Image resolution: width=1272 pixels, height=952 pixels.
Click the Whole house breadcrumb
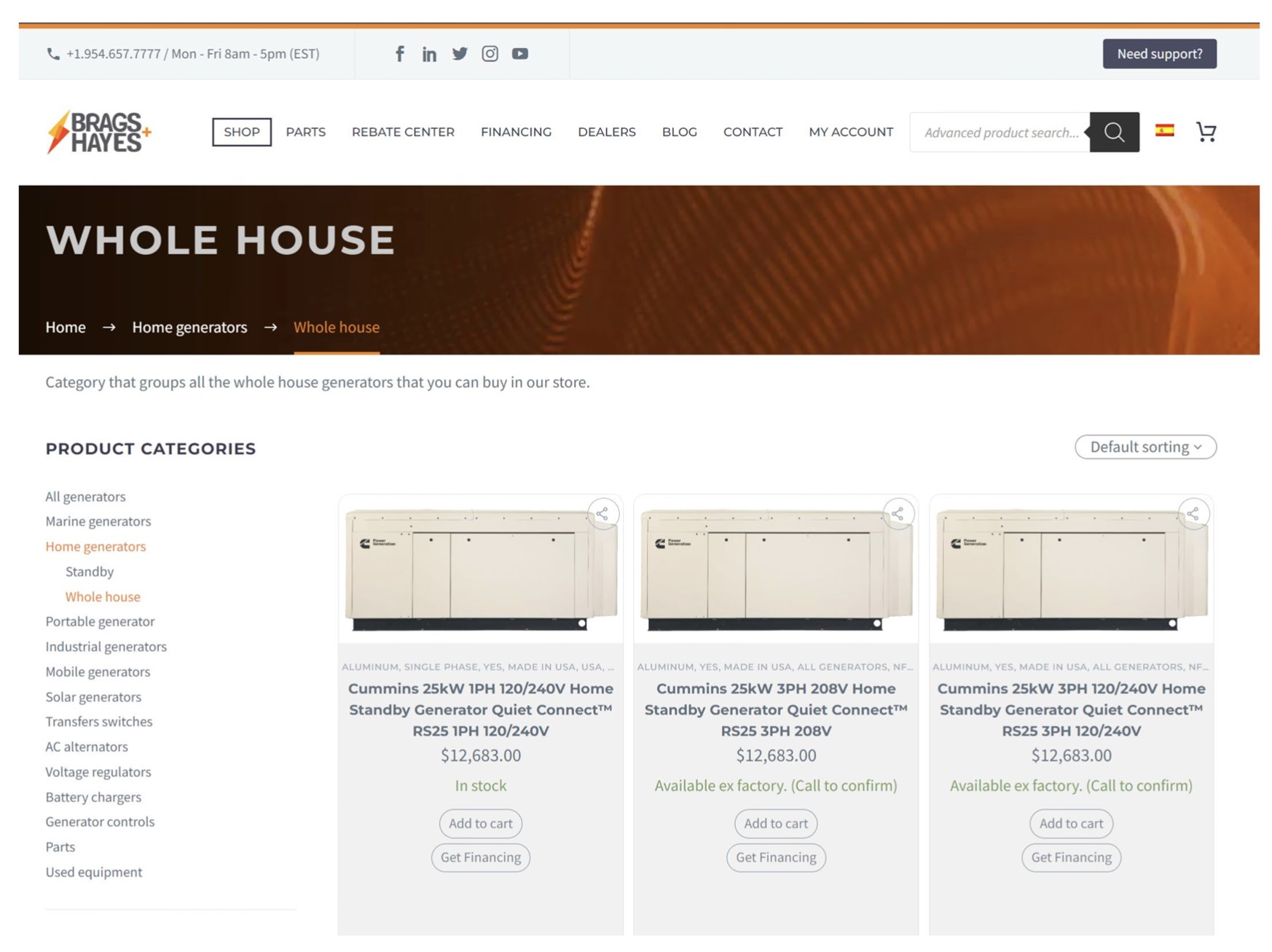[337, 327]
